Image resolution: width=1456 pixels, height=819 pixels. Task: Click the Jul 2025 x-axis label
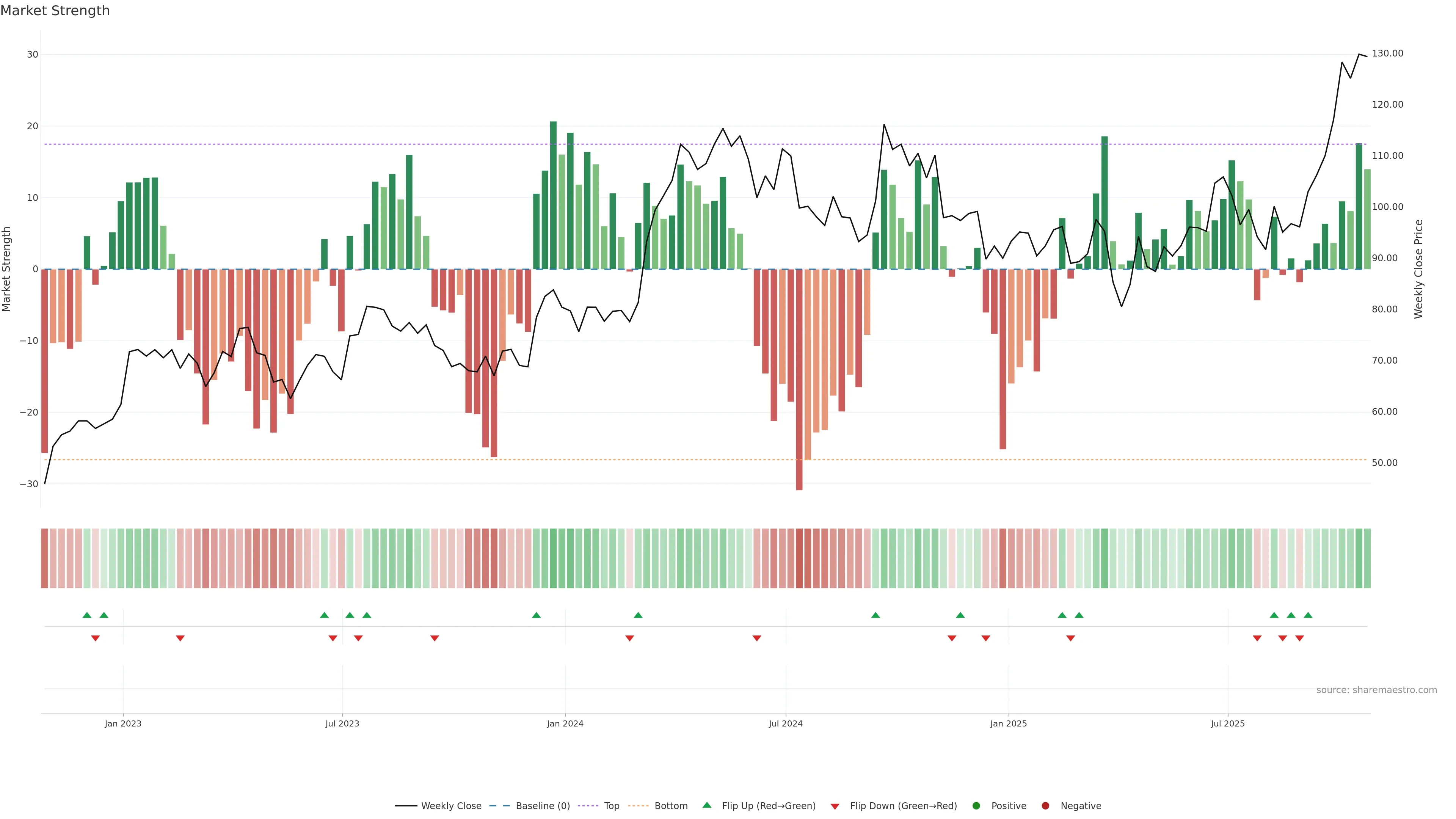click(1227, 723)
